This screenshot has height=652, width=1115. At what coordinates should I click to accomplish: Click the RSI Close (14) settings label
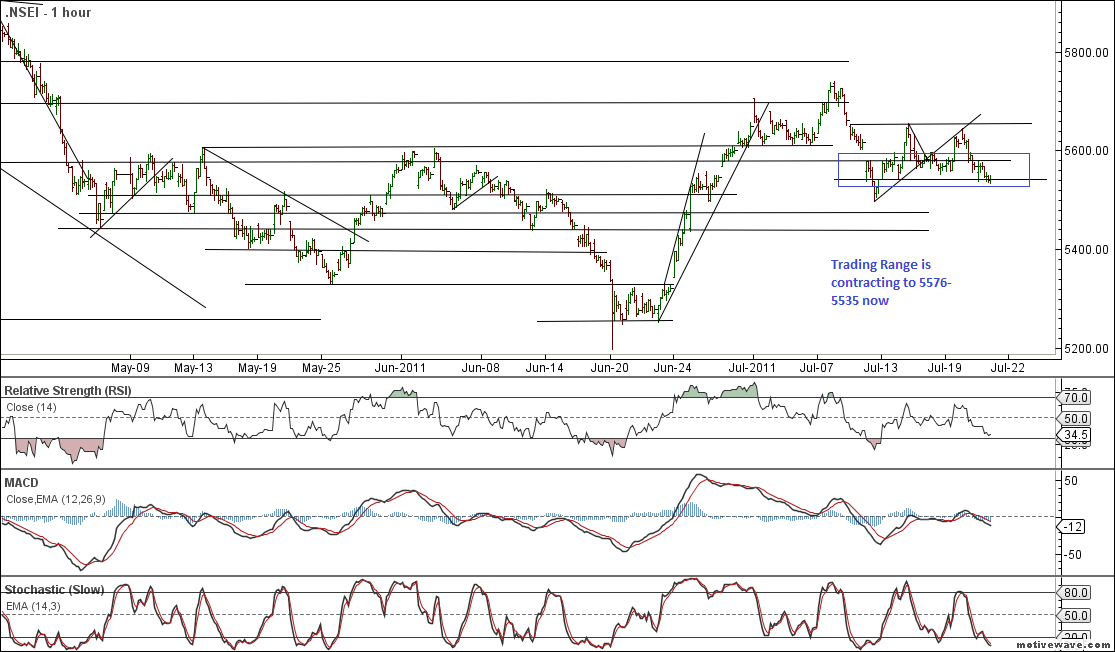click(31, 407)
